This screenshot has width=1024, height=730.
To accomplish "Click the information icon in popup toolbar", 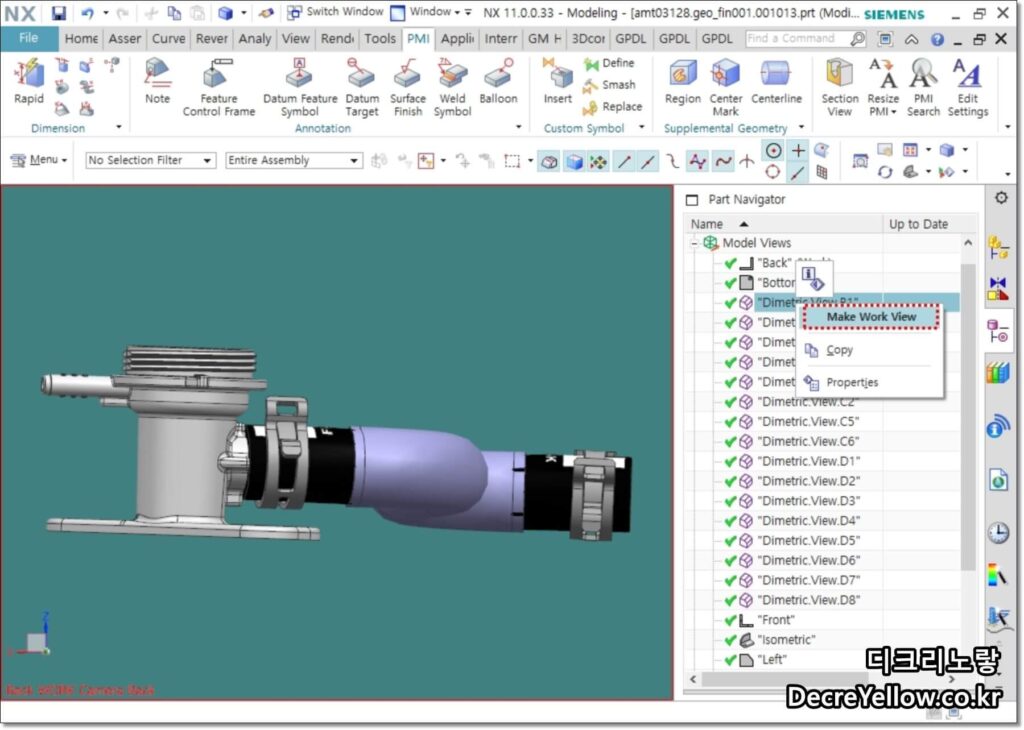I will click(x=812, y=278).
